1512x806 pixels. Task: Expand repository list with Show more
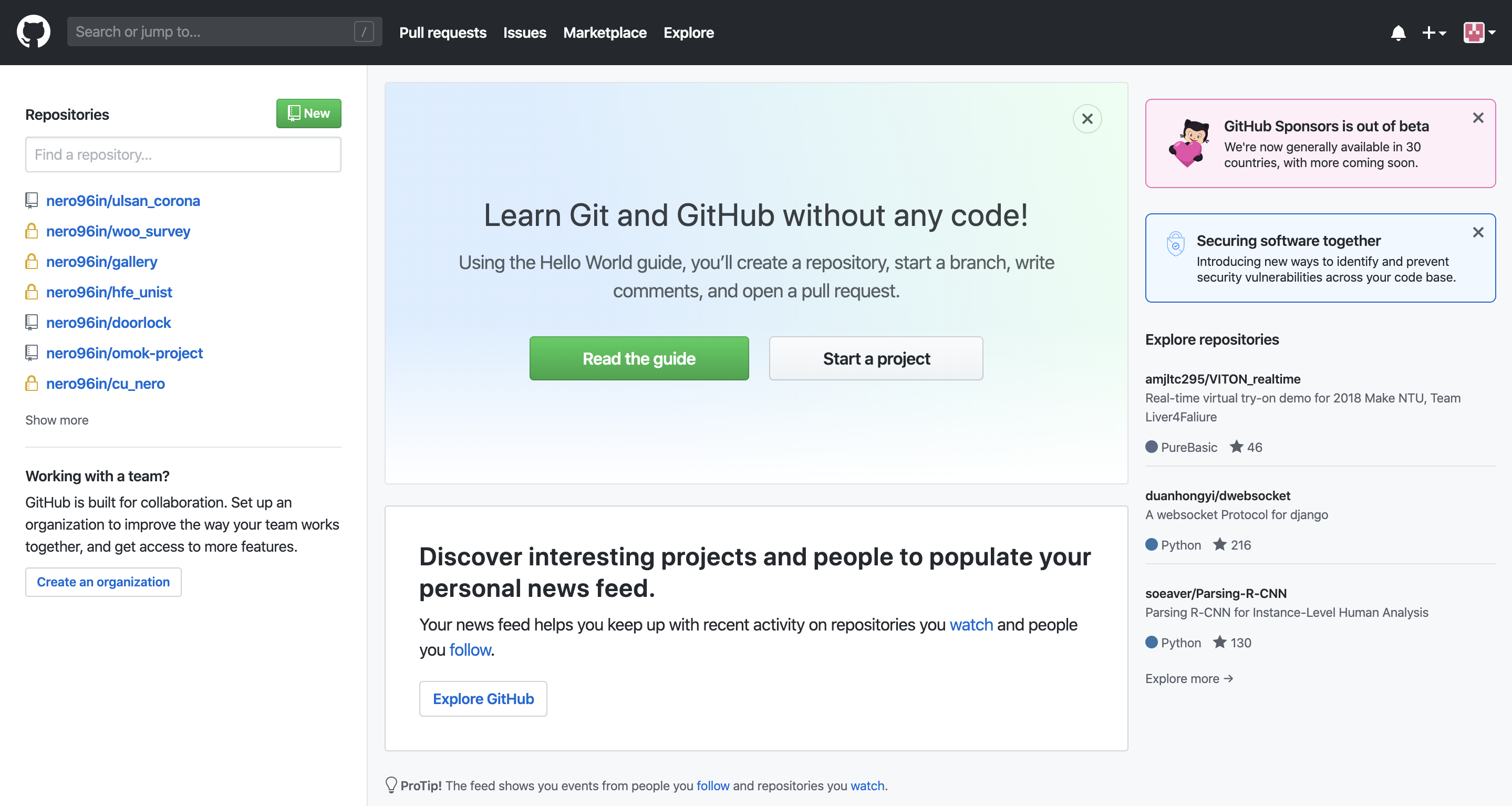click(57, 420)
